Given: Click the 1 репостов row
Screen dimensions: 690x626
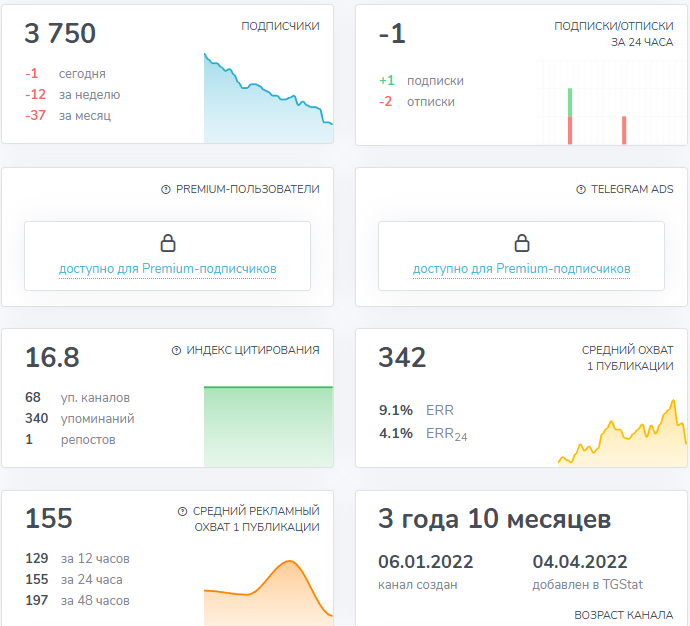Looking at the screenshot, I should [70, 440].
